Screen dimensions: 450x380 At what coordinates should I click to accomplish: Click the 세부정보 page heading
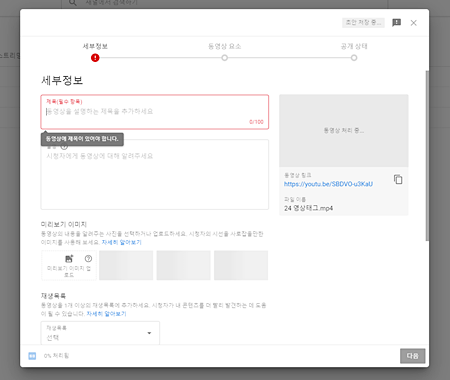tap(62, 80)
